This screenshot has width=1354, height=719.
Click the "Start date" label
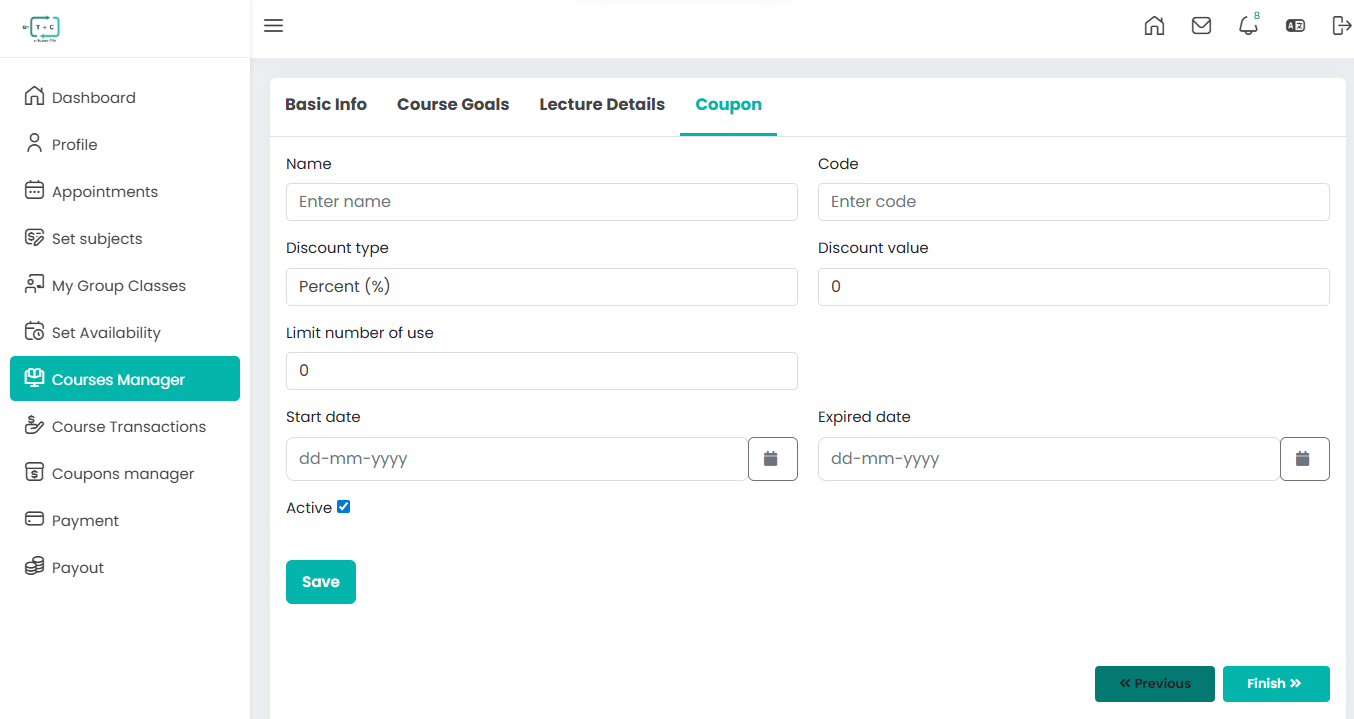[323, 417]
